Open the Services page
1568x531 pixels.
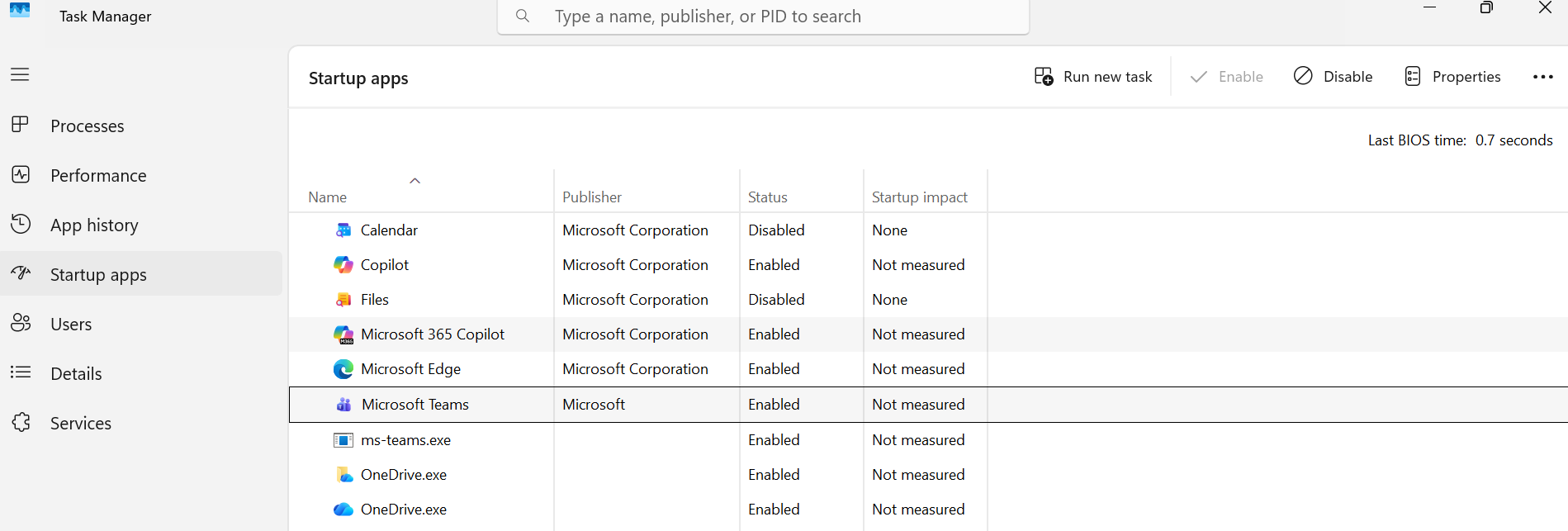[142, 423]
